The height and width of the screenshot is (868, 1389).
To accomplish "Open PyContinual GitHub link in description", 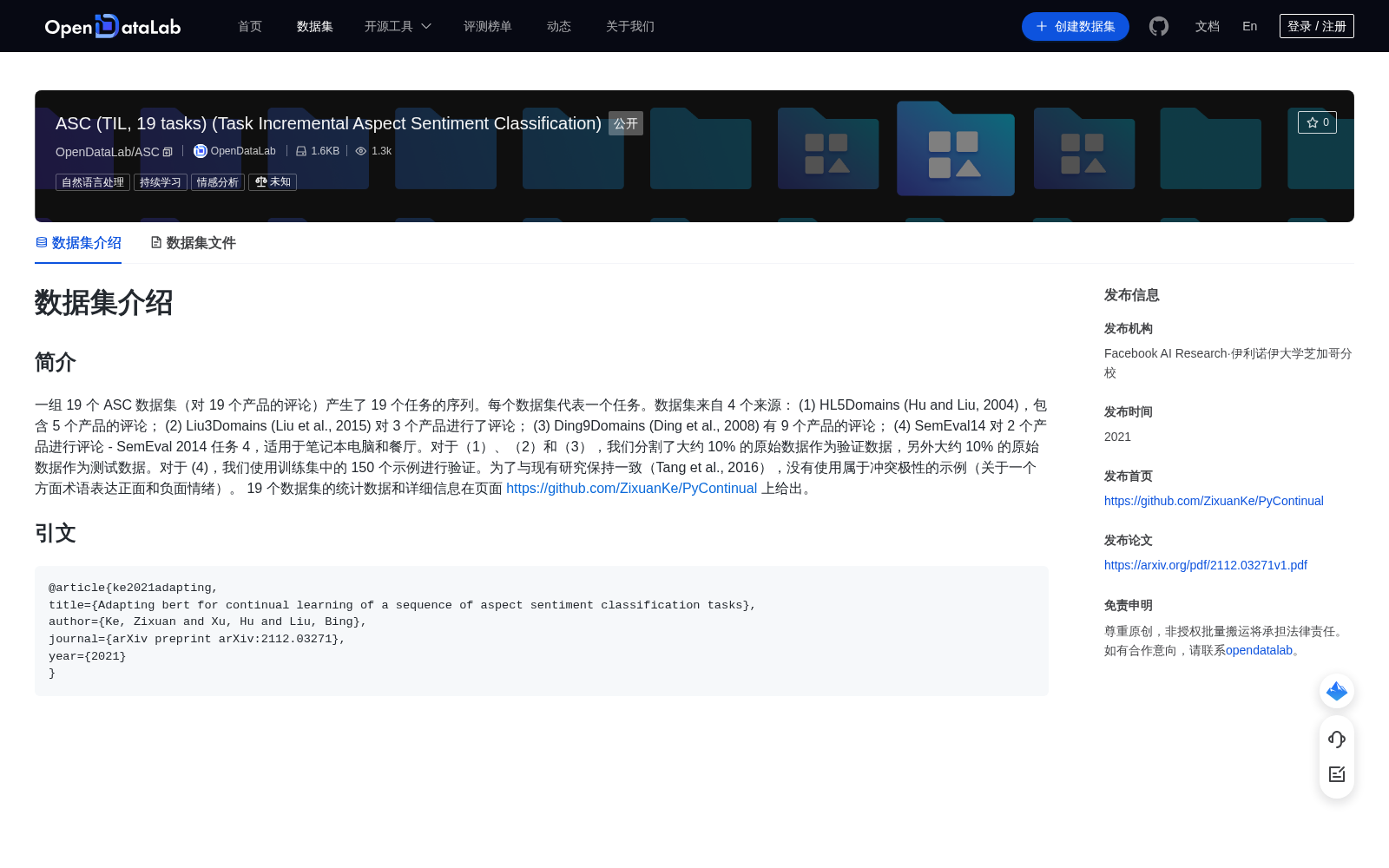I will (631, 488).
